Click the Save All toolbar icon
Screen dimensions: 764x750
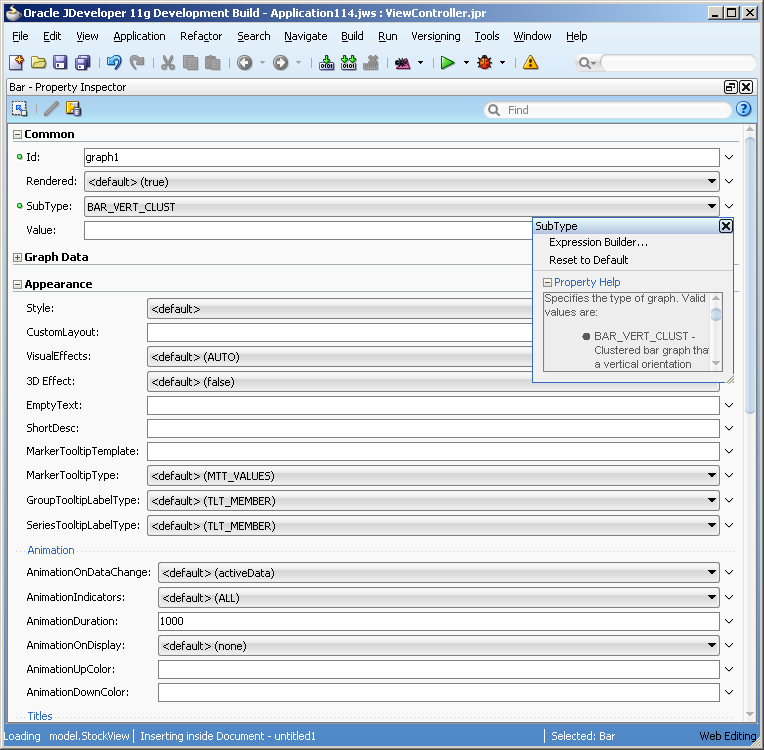[x=82, y=62]
